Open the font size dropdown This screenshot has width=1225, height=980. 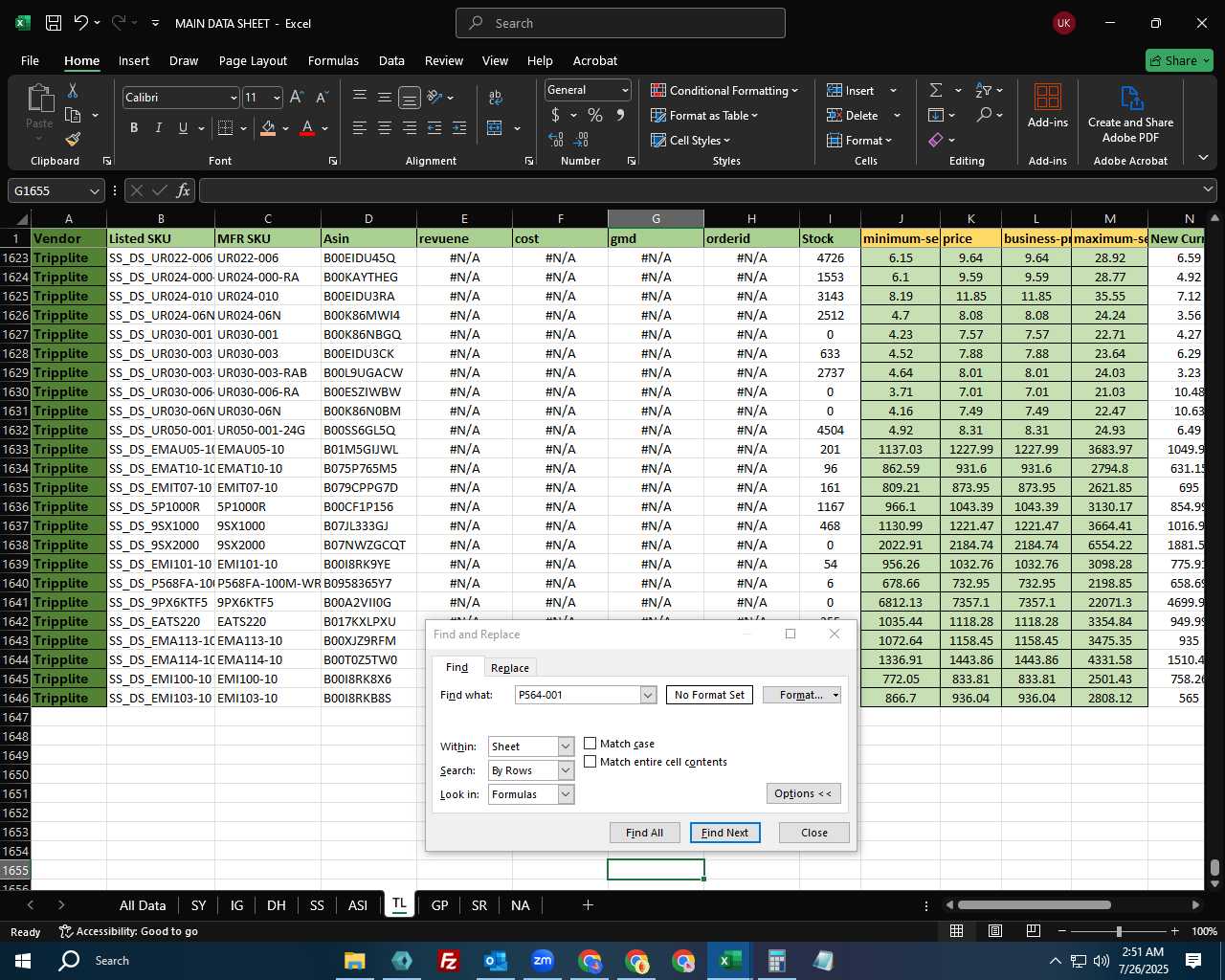point(277,98)
